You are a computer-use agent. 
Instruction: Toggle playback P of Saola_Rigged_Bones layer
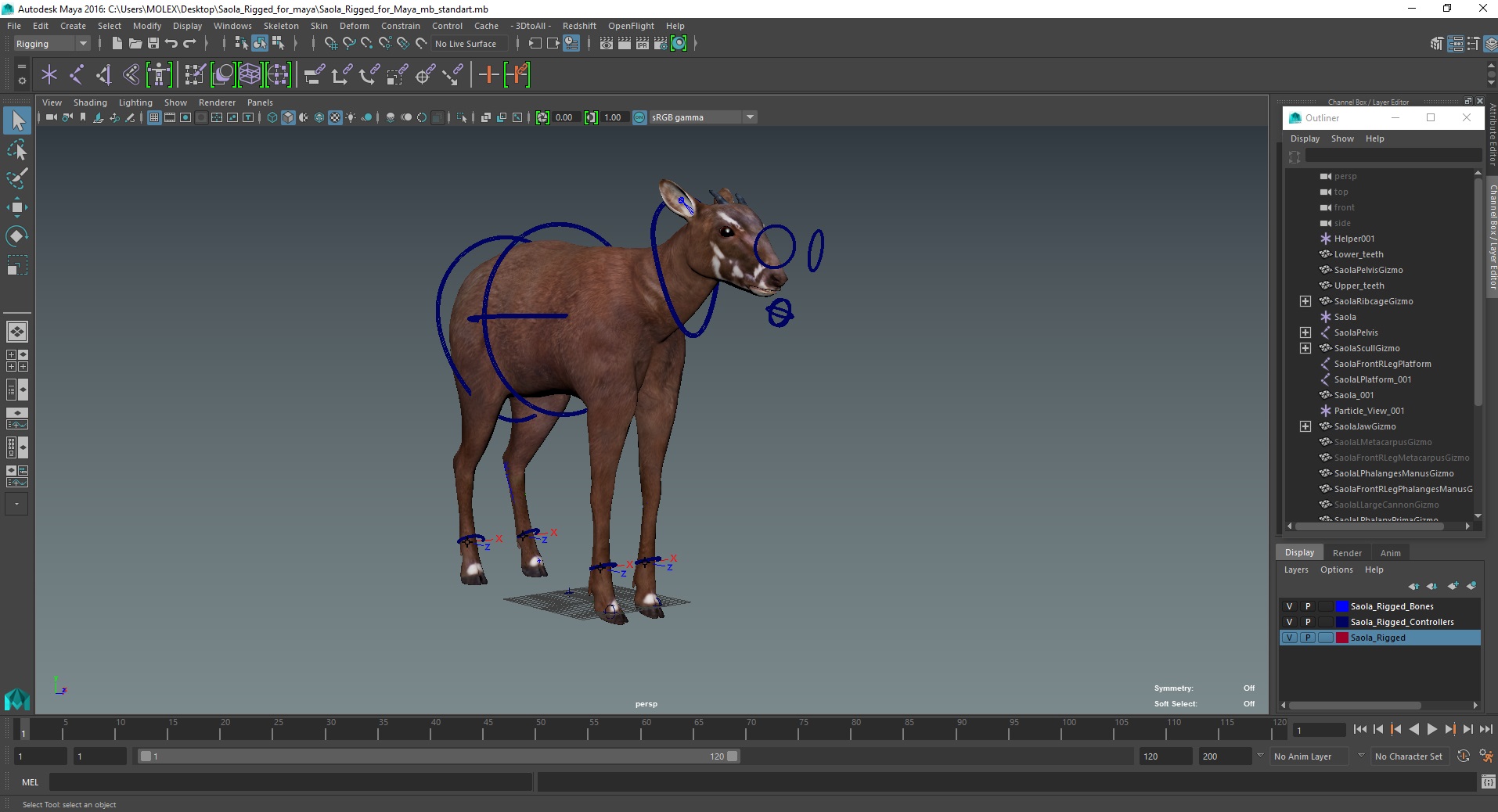pyautogui.click(x=1307, y=606)
